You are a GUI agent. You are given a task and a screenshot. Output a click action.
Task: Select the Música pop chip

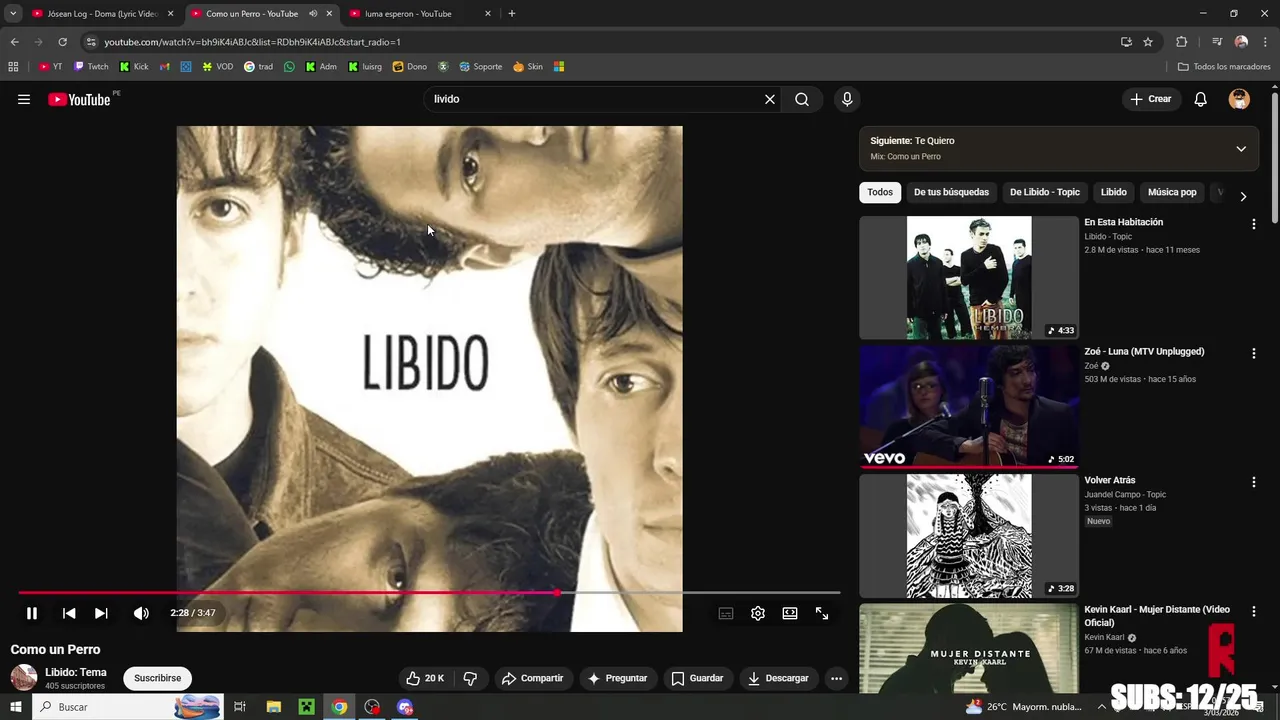(x=1172, y=192)
